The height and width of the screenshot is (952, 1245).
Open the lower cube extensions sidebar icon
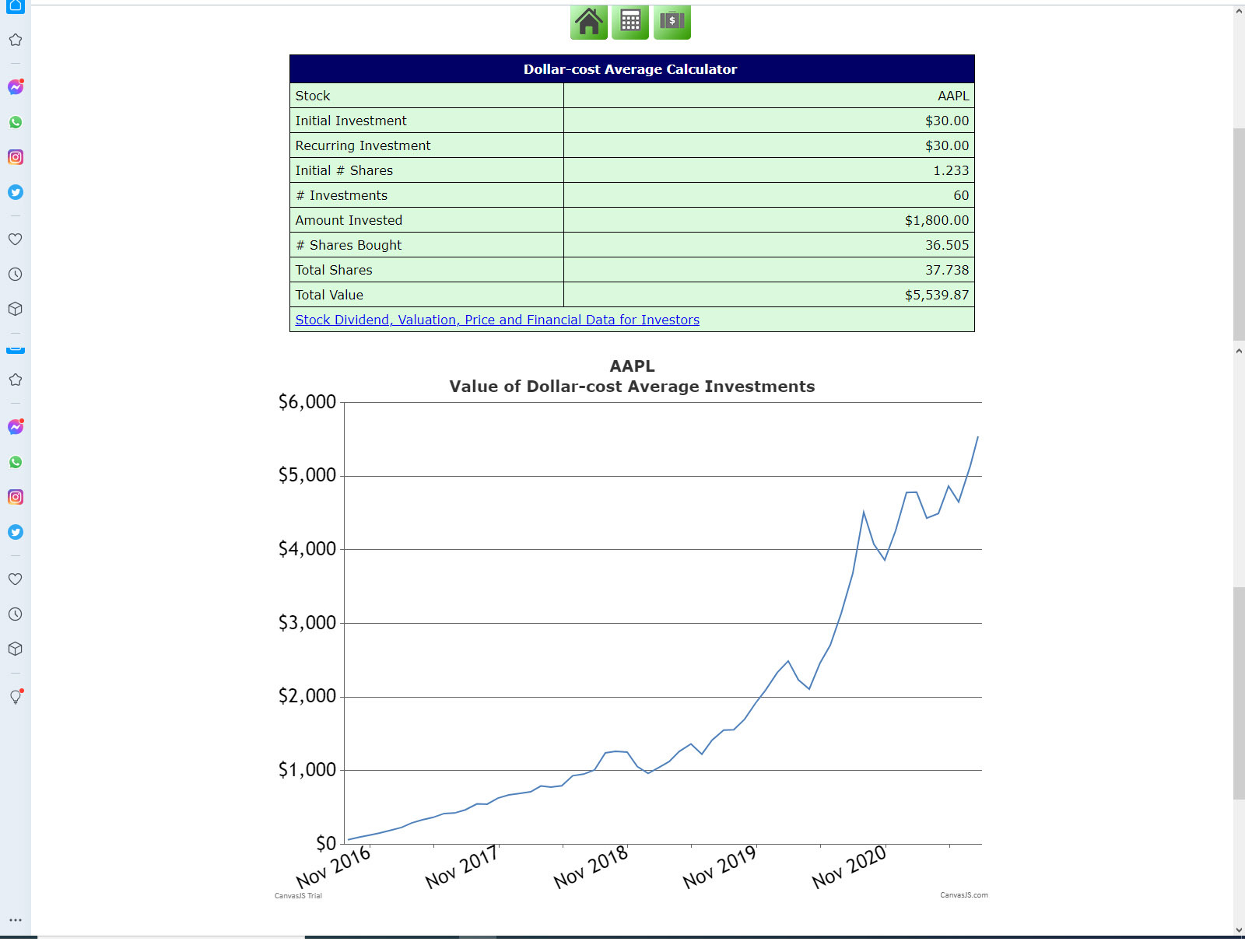[x=16, y=649]
